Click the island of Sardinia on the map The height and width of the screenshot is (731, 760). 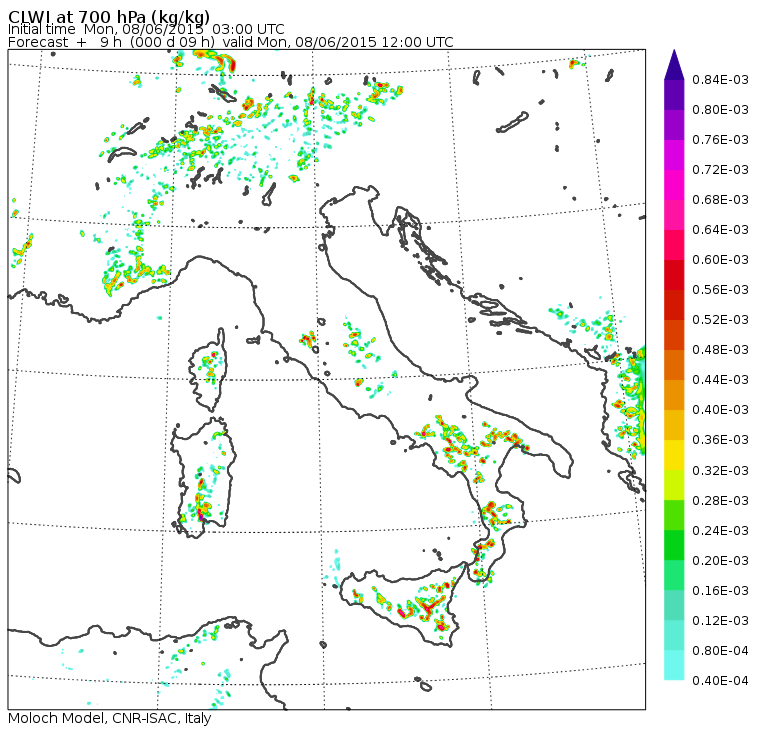click(203, 477)
